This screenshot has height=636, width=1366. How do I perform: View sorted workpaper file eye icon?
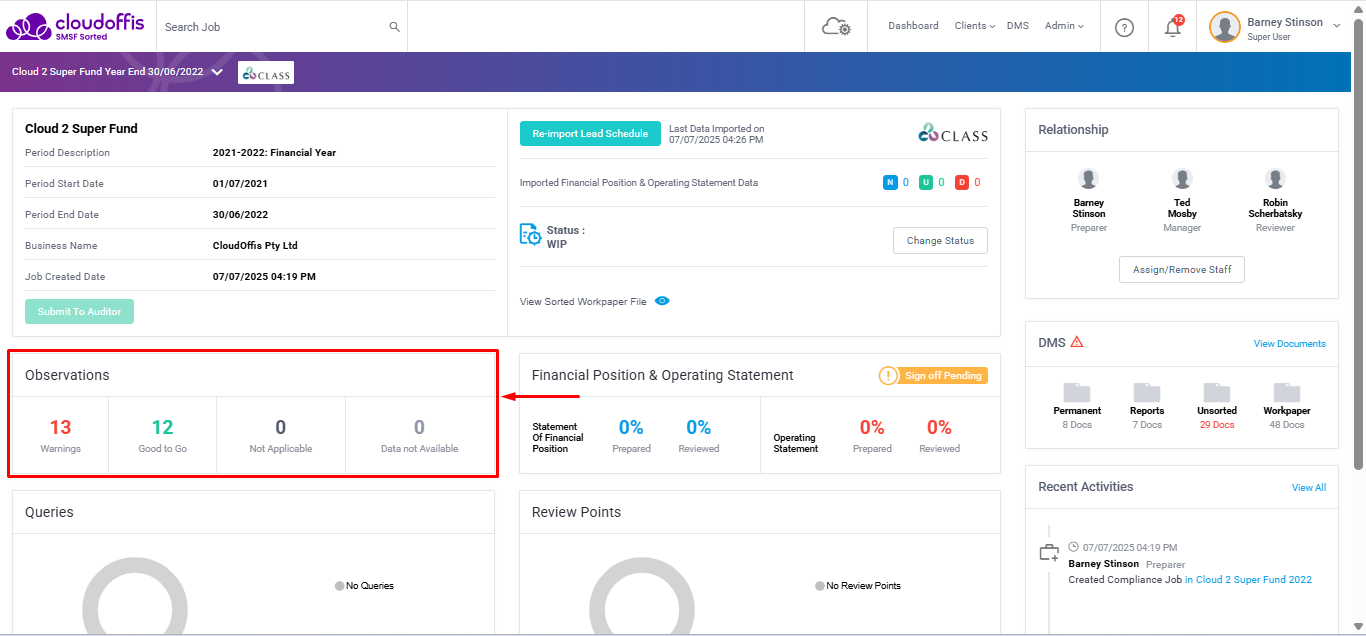(662, 301)
